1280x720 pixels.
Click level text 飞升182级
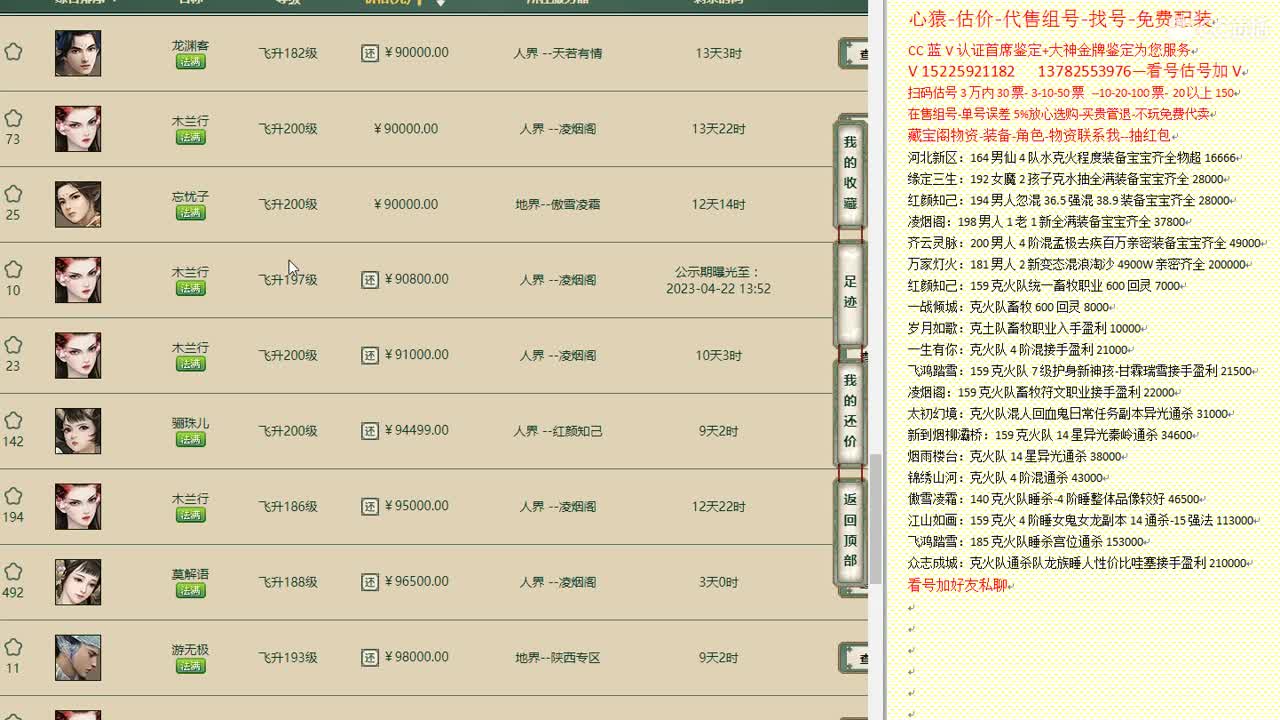(x=288, y=53)
